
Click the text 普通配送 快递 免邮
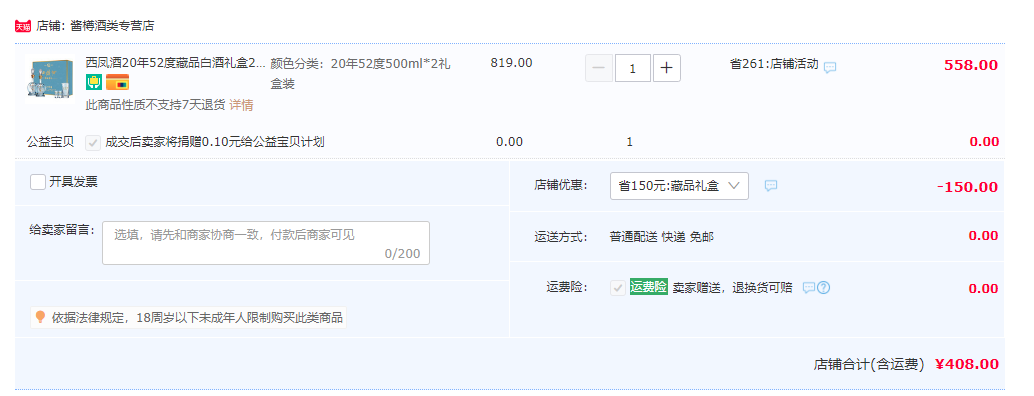[x=661, y=237]
